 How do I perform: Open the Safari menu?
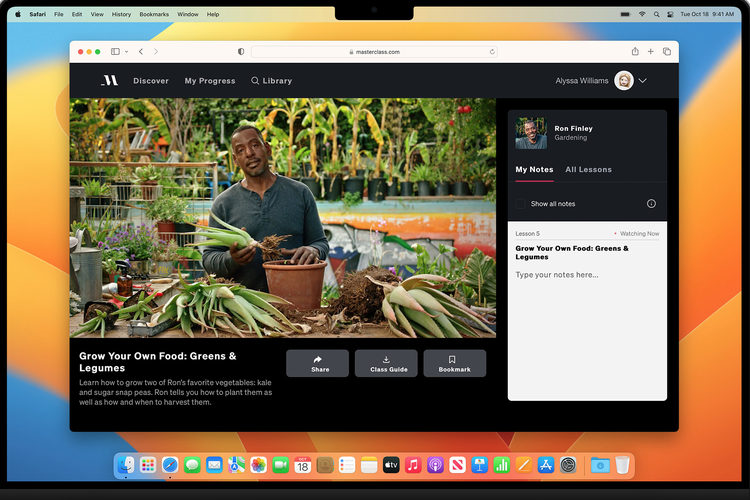pos(37,14)
